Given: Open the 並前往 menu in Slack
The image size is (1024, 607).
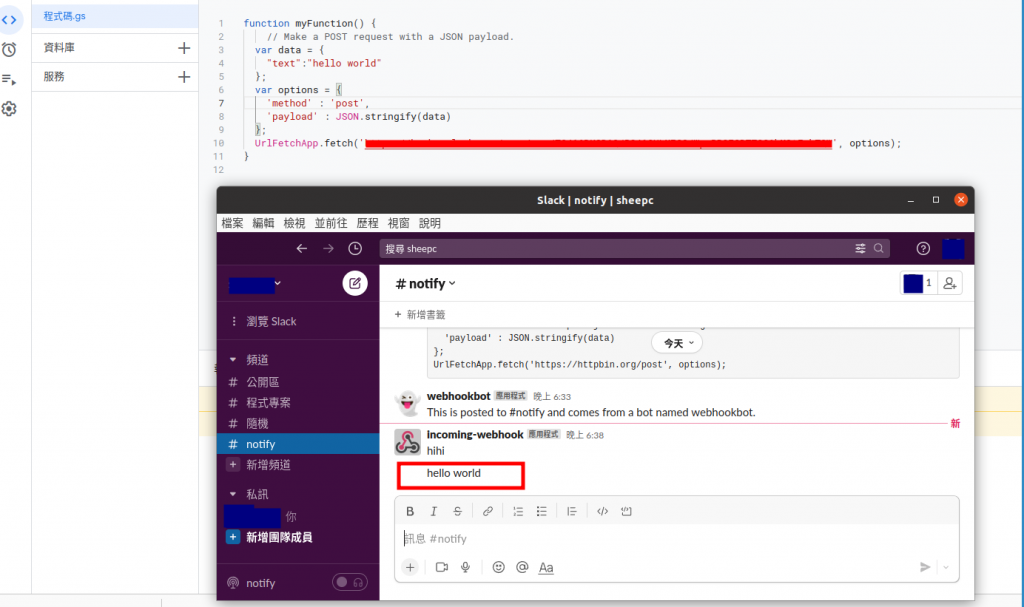Looking at the screenshot, I should [330, 223].
